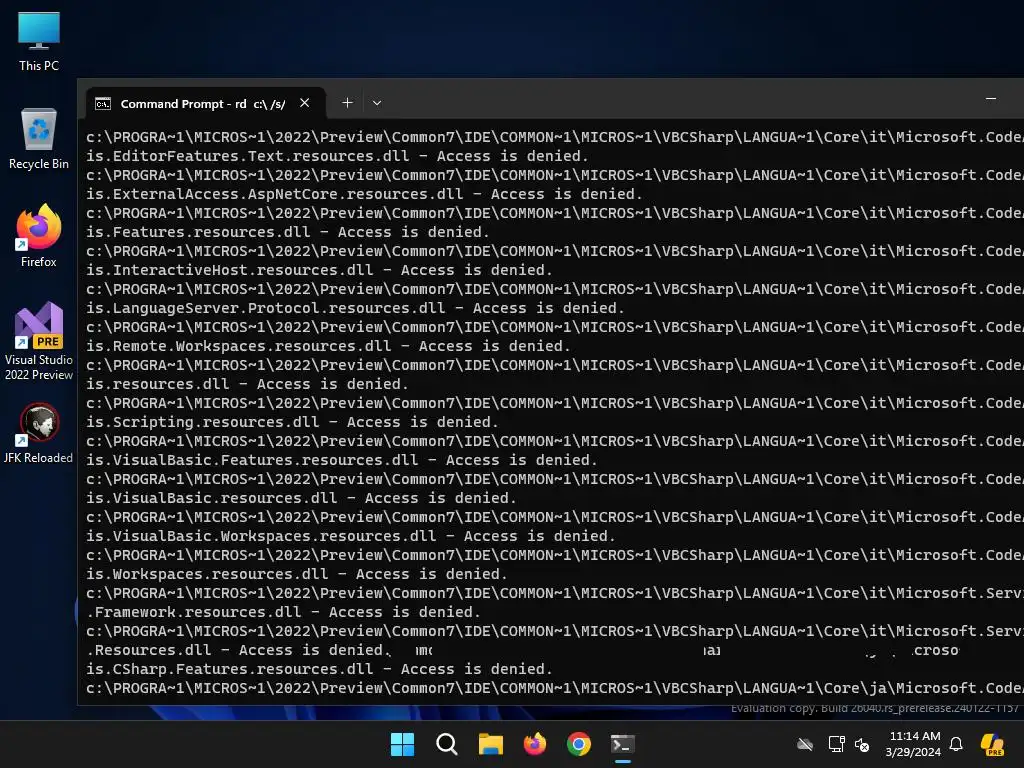
Task: Open taskbar Search
Action: tap(447, 744)
